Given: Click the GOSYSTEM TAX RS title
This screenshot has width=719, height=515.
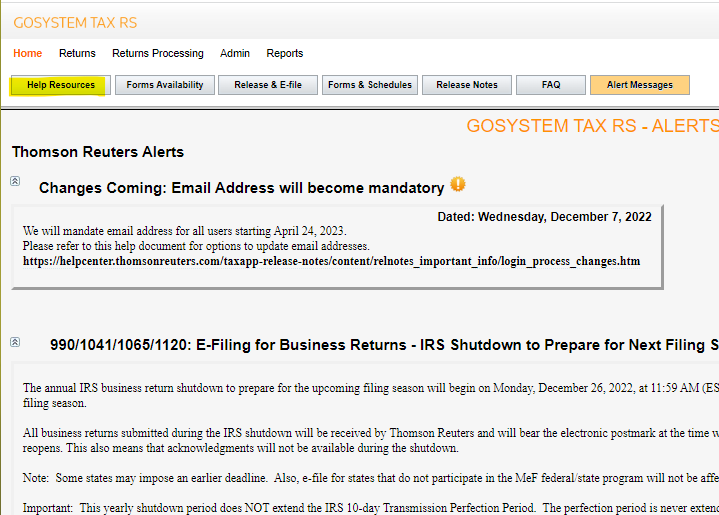Looking at the screenshot, I should (75, 22).
